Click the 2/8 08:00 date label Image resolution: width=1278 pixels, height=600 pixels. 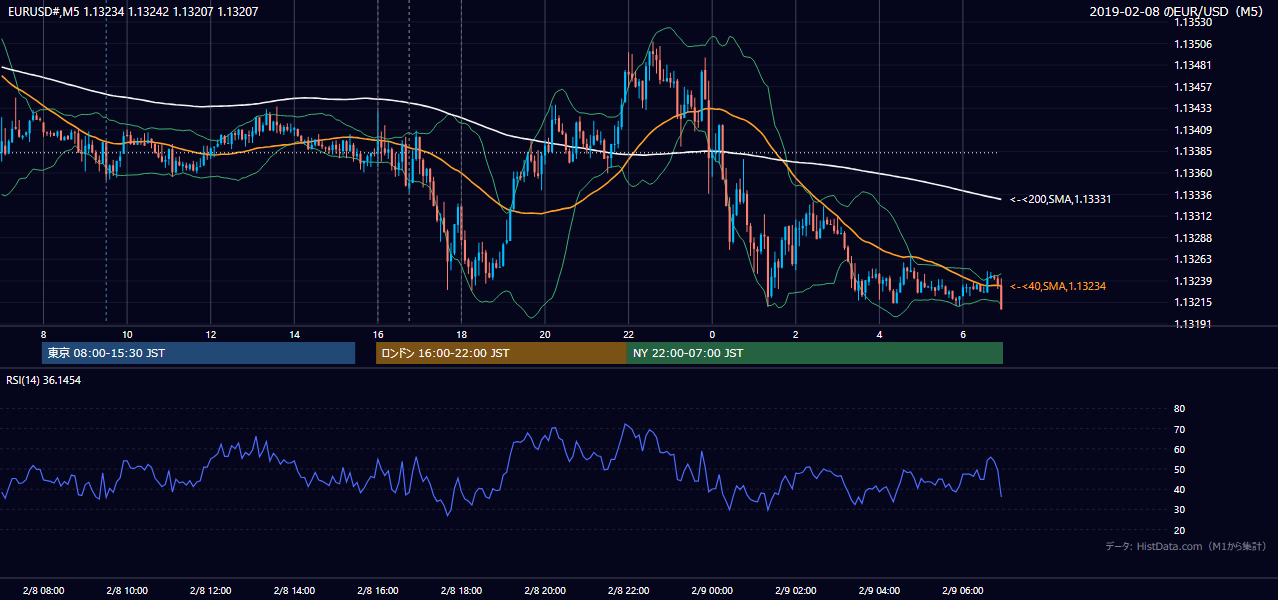(x=43, y=591)
